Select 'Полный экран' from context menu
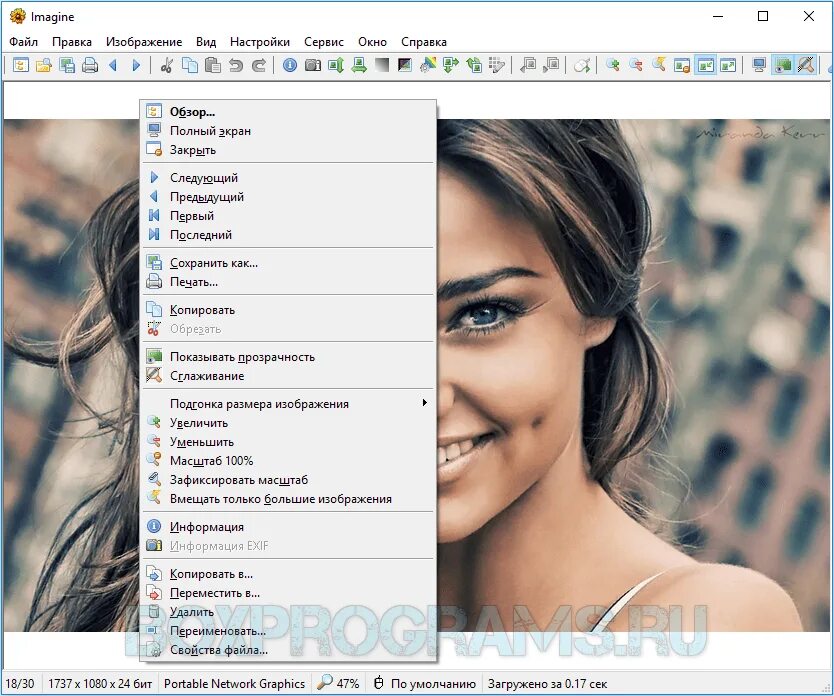 point(288,131)
